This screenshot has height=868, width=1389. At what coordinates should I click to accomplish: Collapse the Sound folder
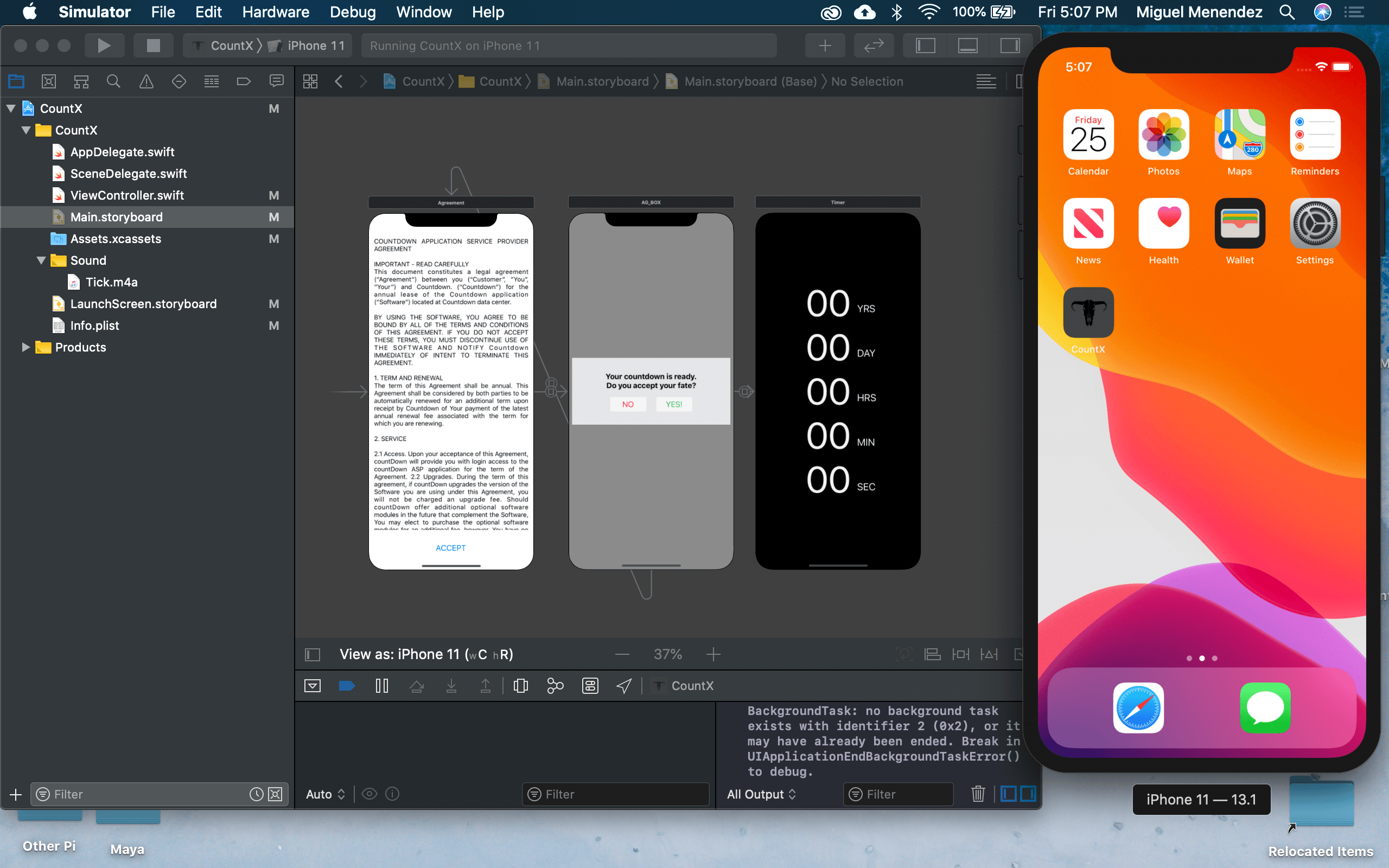(41, 260)
